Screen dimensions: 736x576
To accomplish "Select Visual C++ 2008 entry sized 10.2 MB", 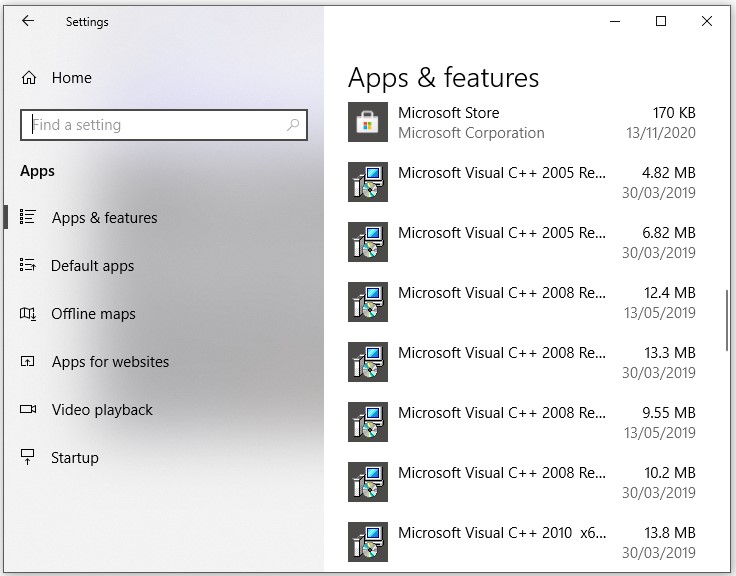I will 521,483.
